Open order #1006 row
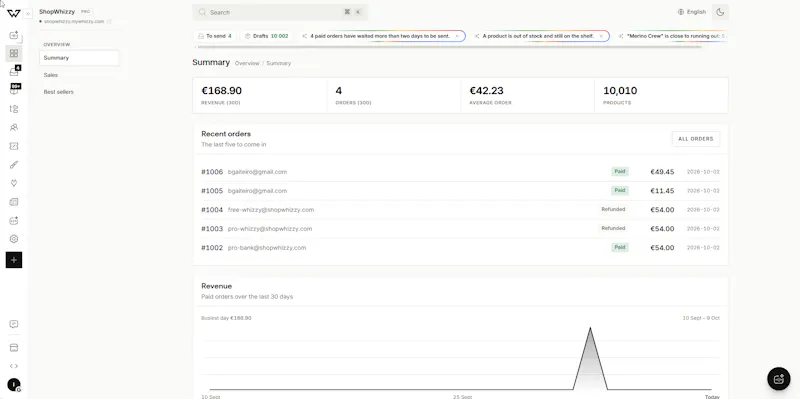Screen dimensions: 800x399 click(460, 172)
